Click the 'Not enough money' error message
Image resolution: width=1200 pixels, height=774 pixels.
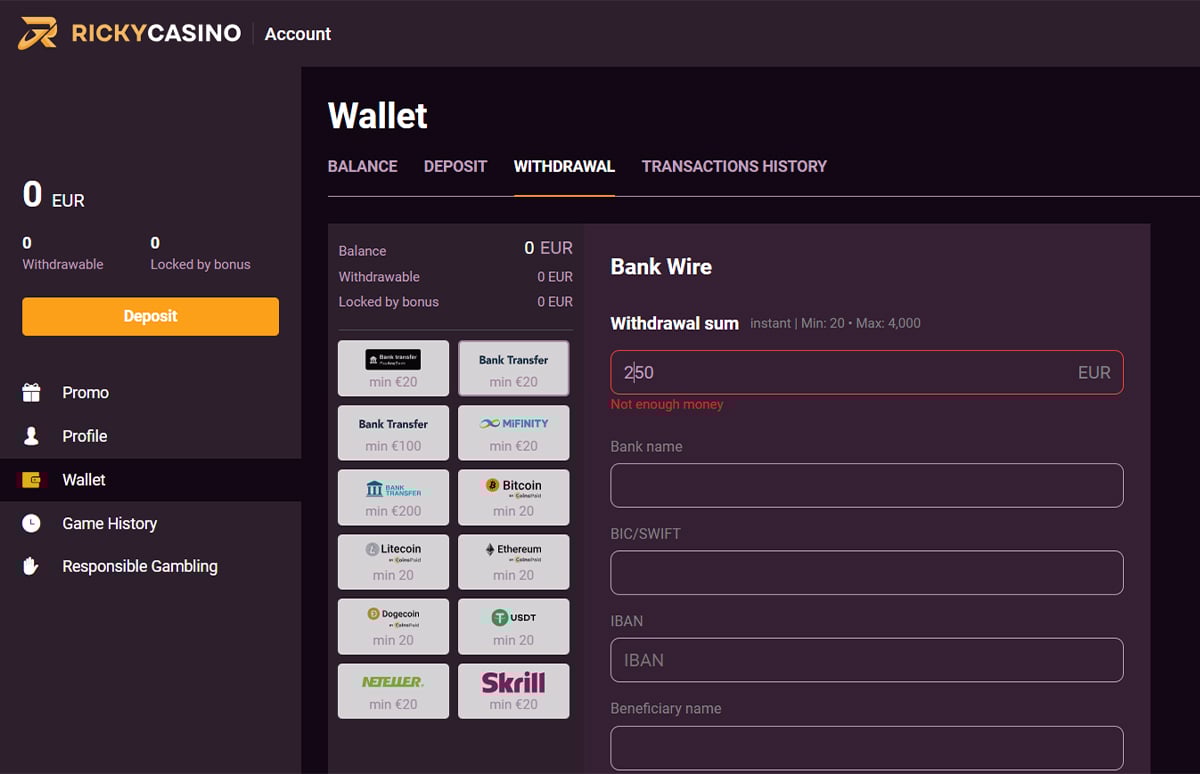pos(667,404)
